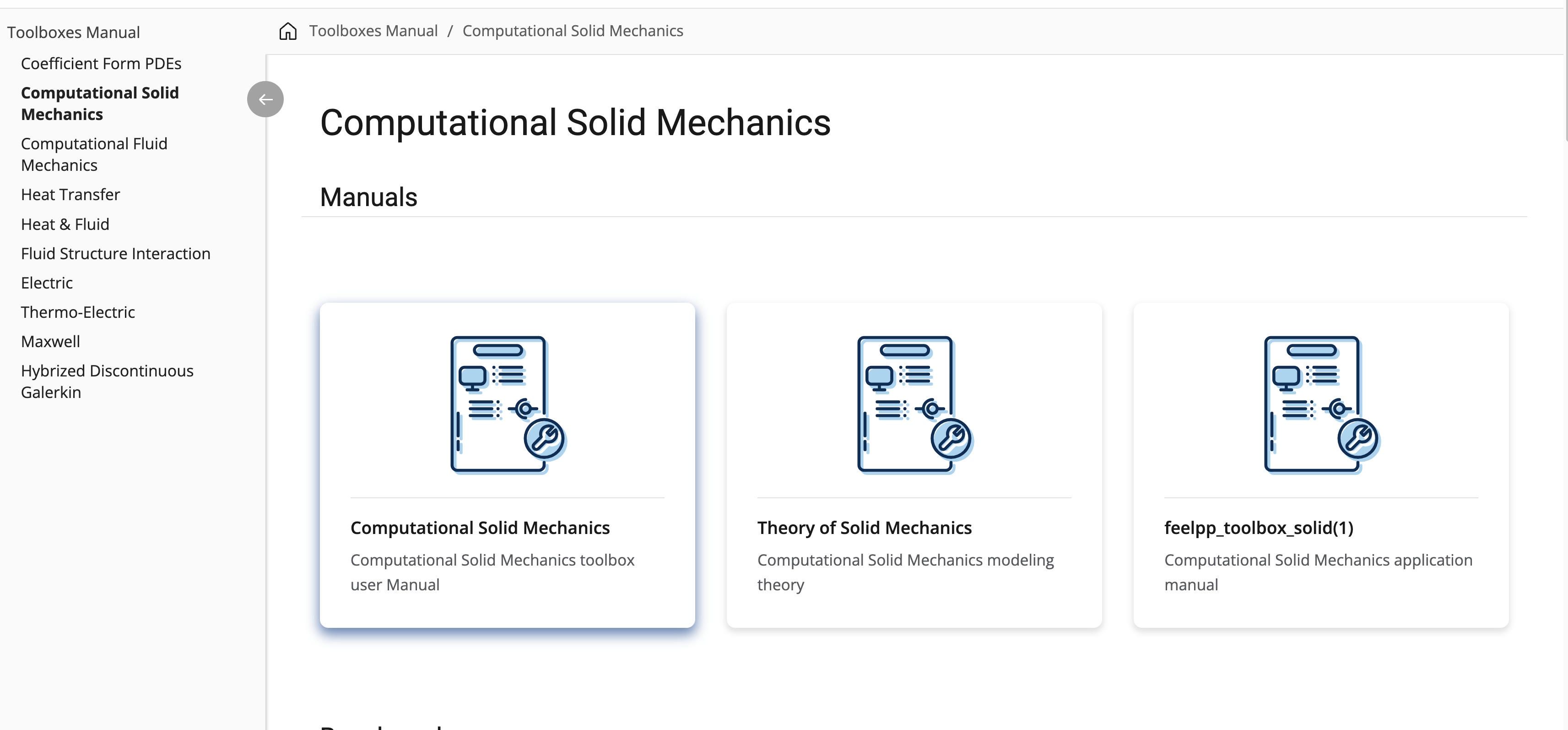Screen dimensions: 1568x730
Task: Click the feelpp_toolbox_solid(1) card icon
Action: click(1321, 405)
